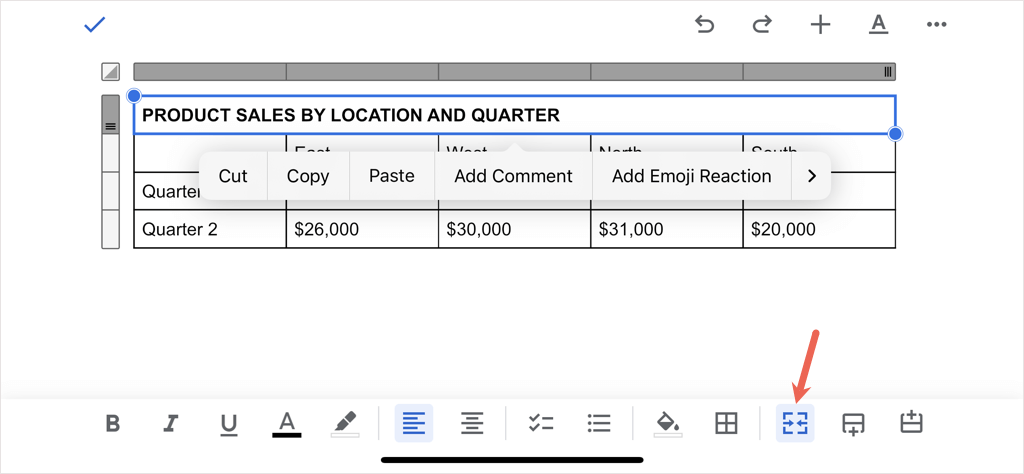Redo the previous action
Viewport: 1024px width, 474px height.
coord(762,25)
